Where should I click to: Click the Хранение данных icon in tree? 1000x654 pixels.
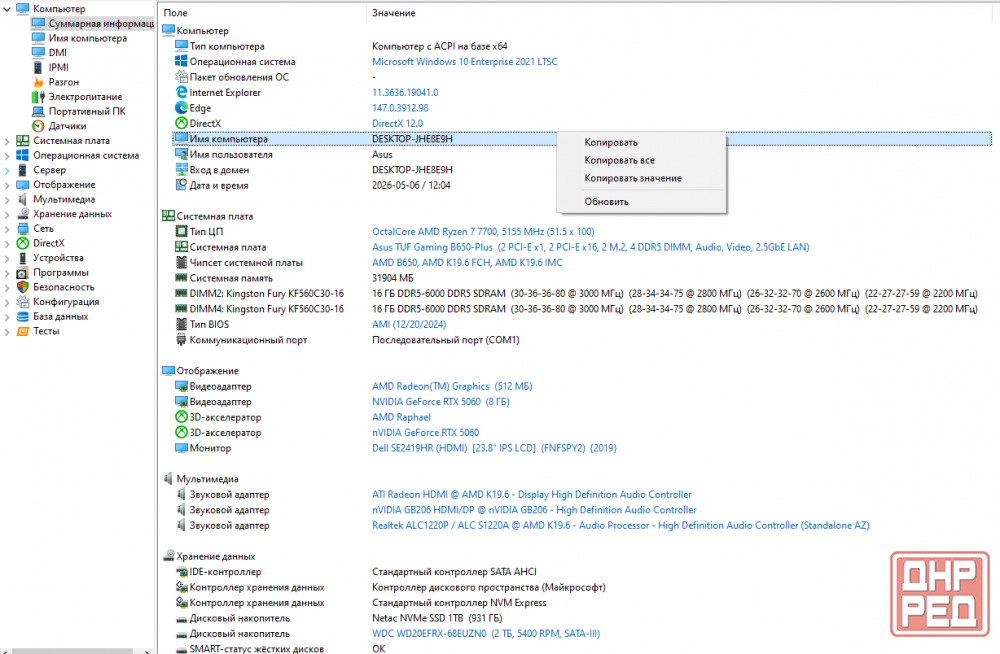click(23, 214)
